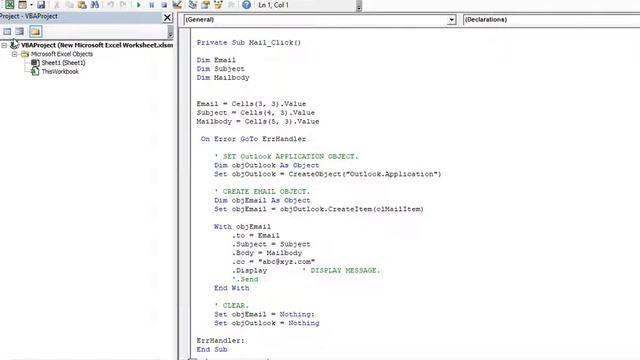This screenshot has width=640, height=360.
Task: Click the code margin indicator bar
Action: tap(186, 194)
